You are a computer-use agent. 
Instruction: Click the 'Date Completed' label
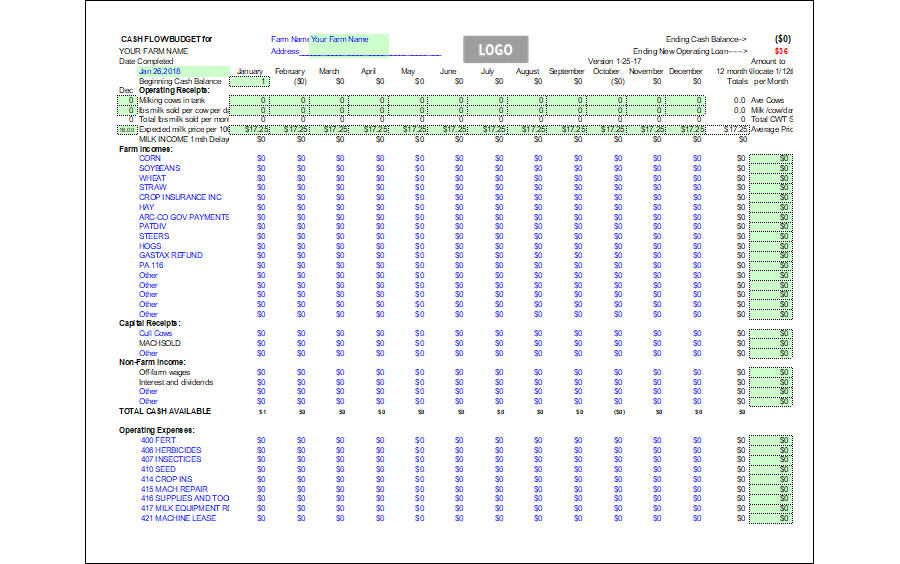tap(146, 61)
